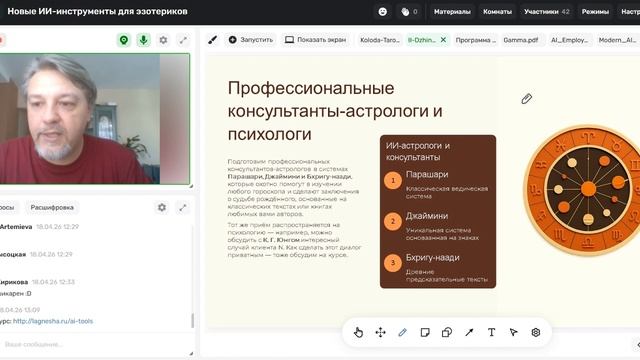The width and height of the screenshot is (640, 360).
Task: Select the hand pan tool
Action: [358, 333]
